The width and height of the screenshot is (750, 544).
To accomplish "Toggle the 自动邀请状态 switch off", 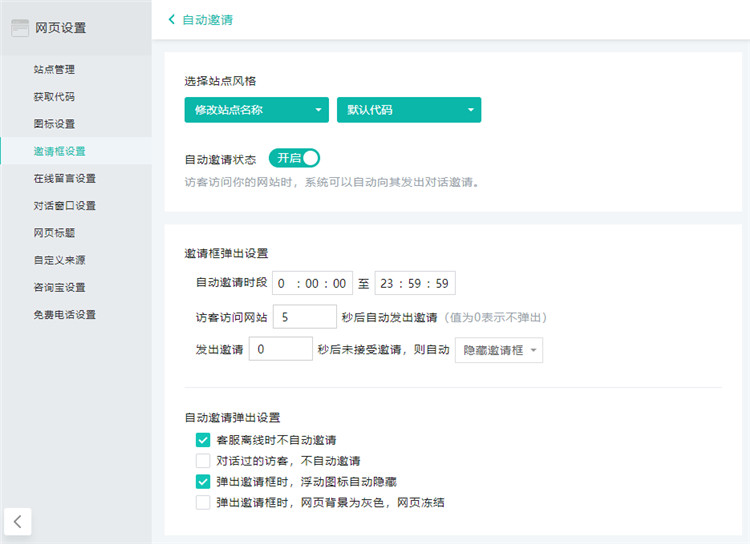I will click(294, 158).
